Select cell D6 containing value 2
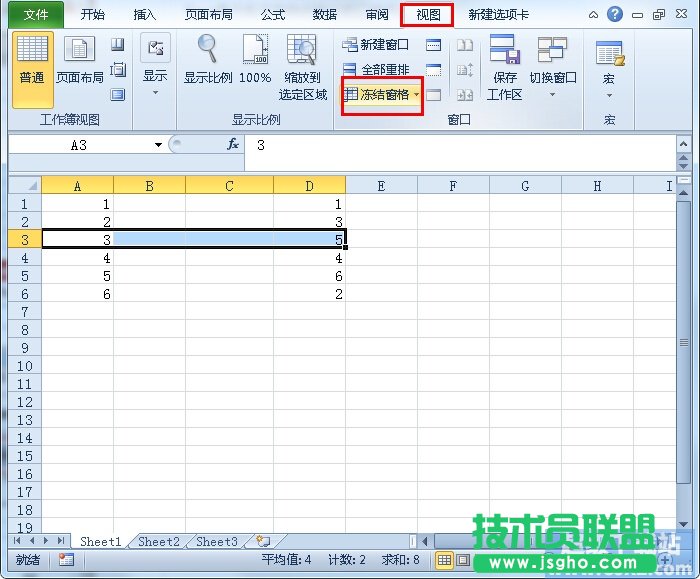The width and height of the screenshot is (700, 579). [x=309, y=293]
